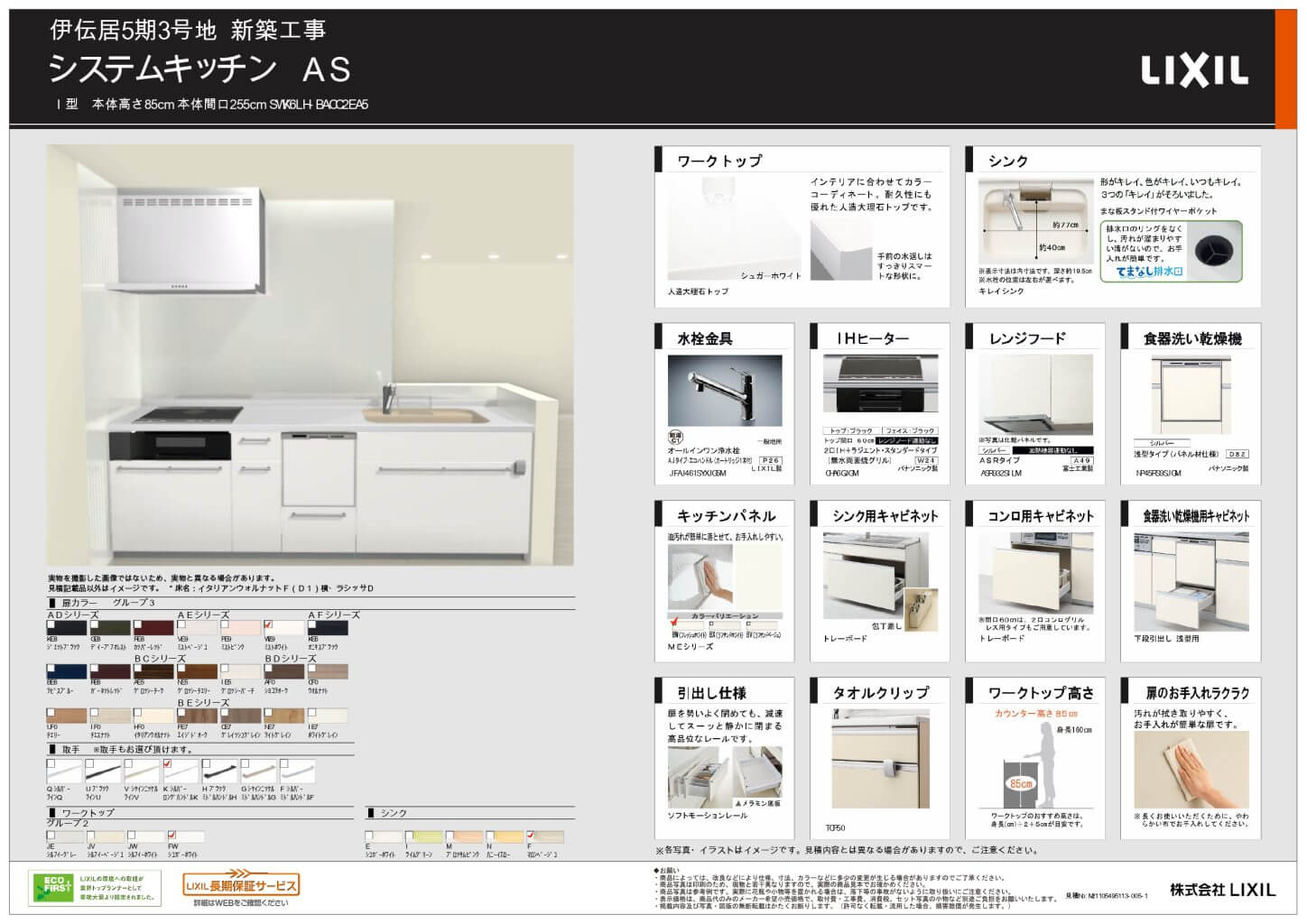This screenshot has width=1307, height=924.
Task: Click the キッチンパネル section header
Action: tap(726, 516)
